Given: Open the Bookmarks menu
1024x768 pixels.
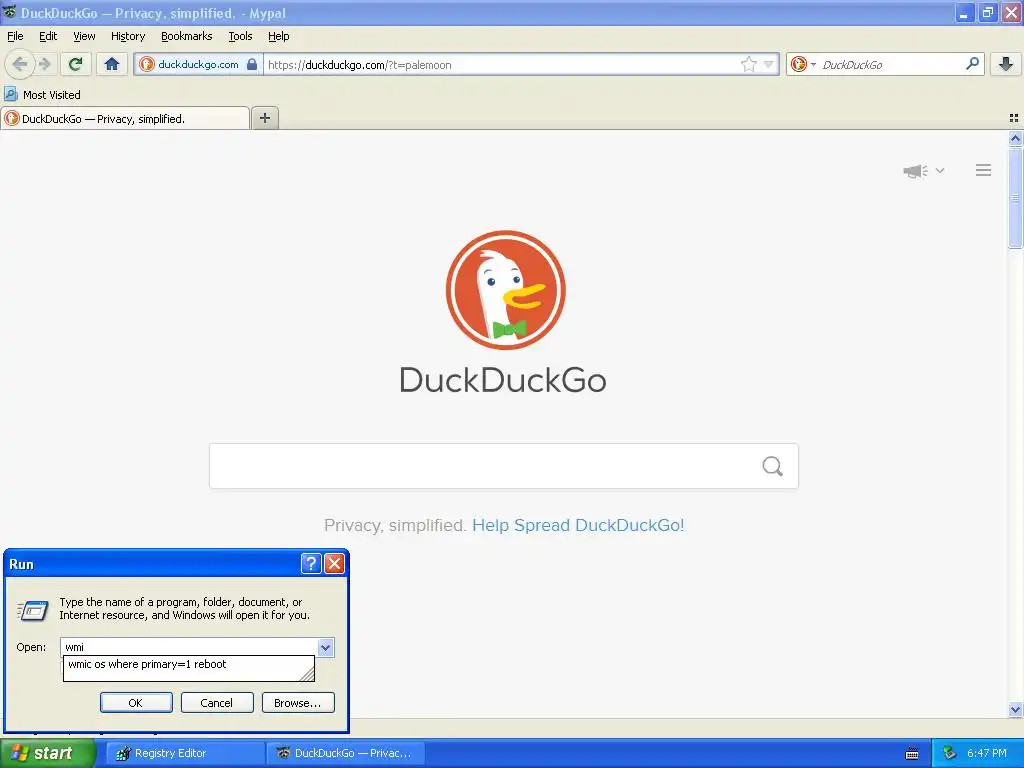Looking at the screenshot, I should click(x=186, y=36).
